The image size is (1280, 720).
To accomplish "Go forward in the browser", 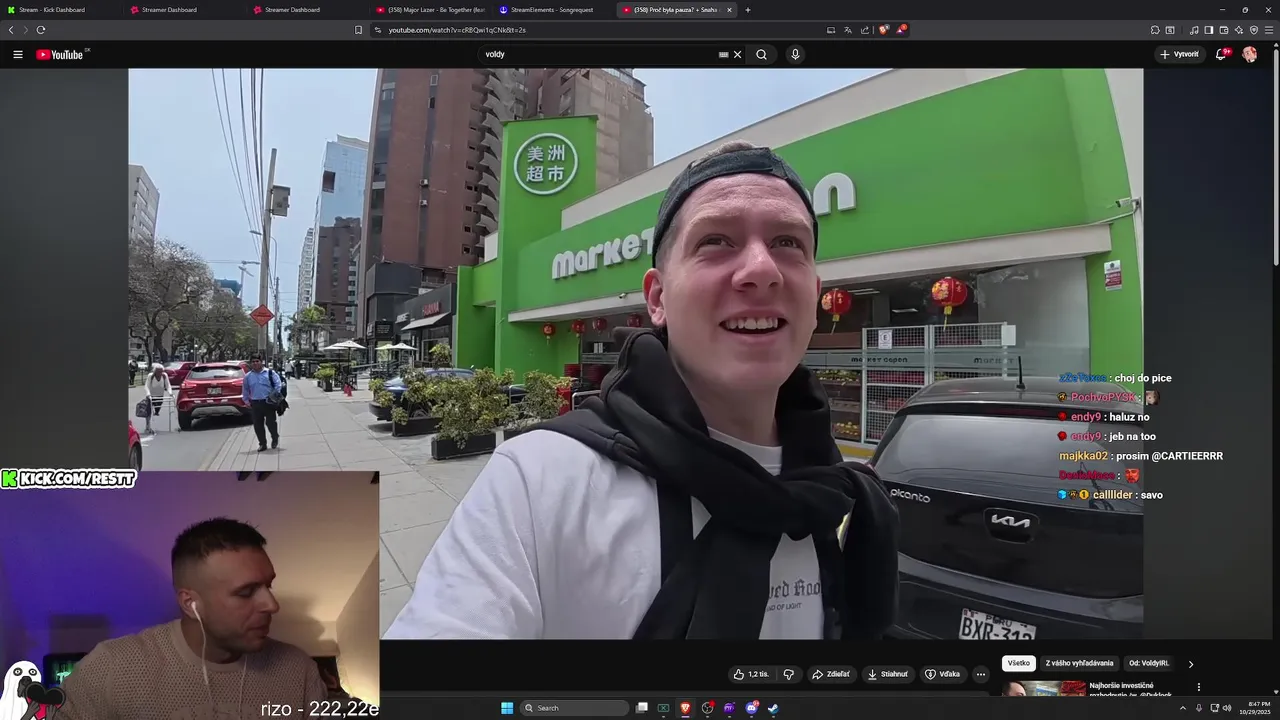I will click(x=25, y=30).
